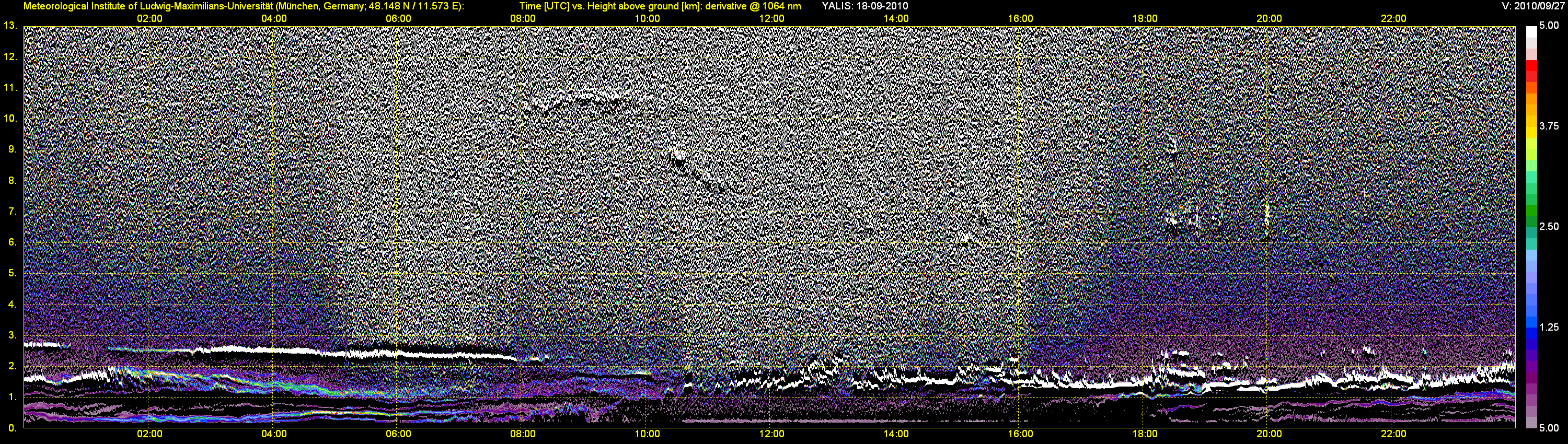The height and width of the screenshot is (444, 1568).
Task: Pick the 12:00 label on the bottom time axis
Action: click(x=771, y=434)
